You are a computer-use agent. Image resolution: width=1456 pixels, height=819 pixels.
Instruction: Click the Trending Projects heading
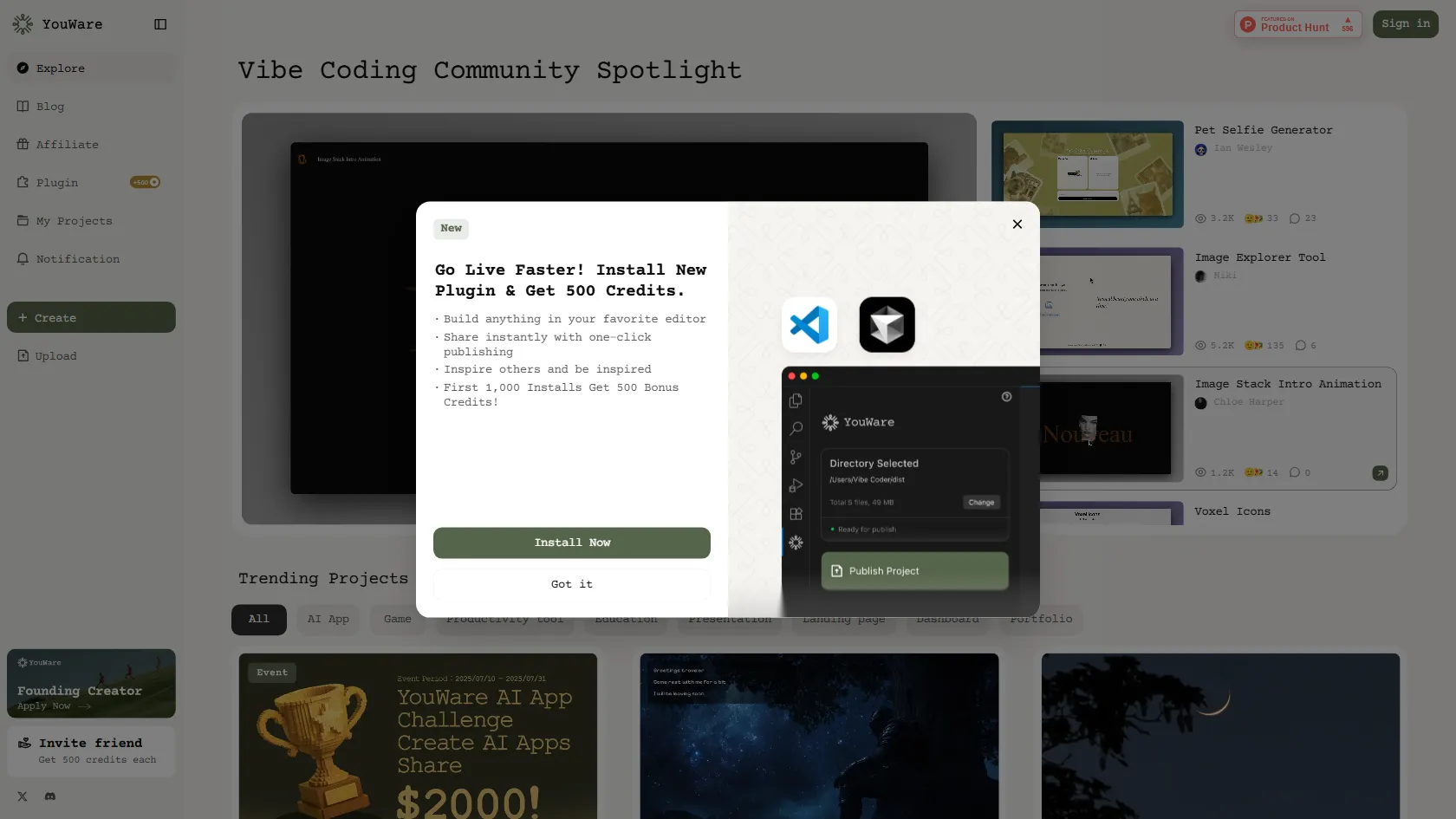(323, 578)
